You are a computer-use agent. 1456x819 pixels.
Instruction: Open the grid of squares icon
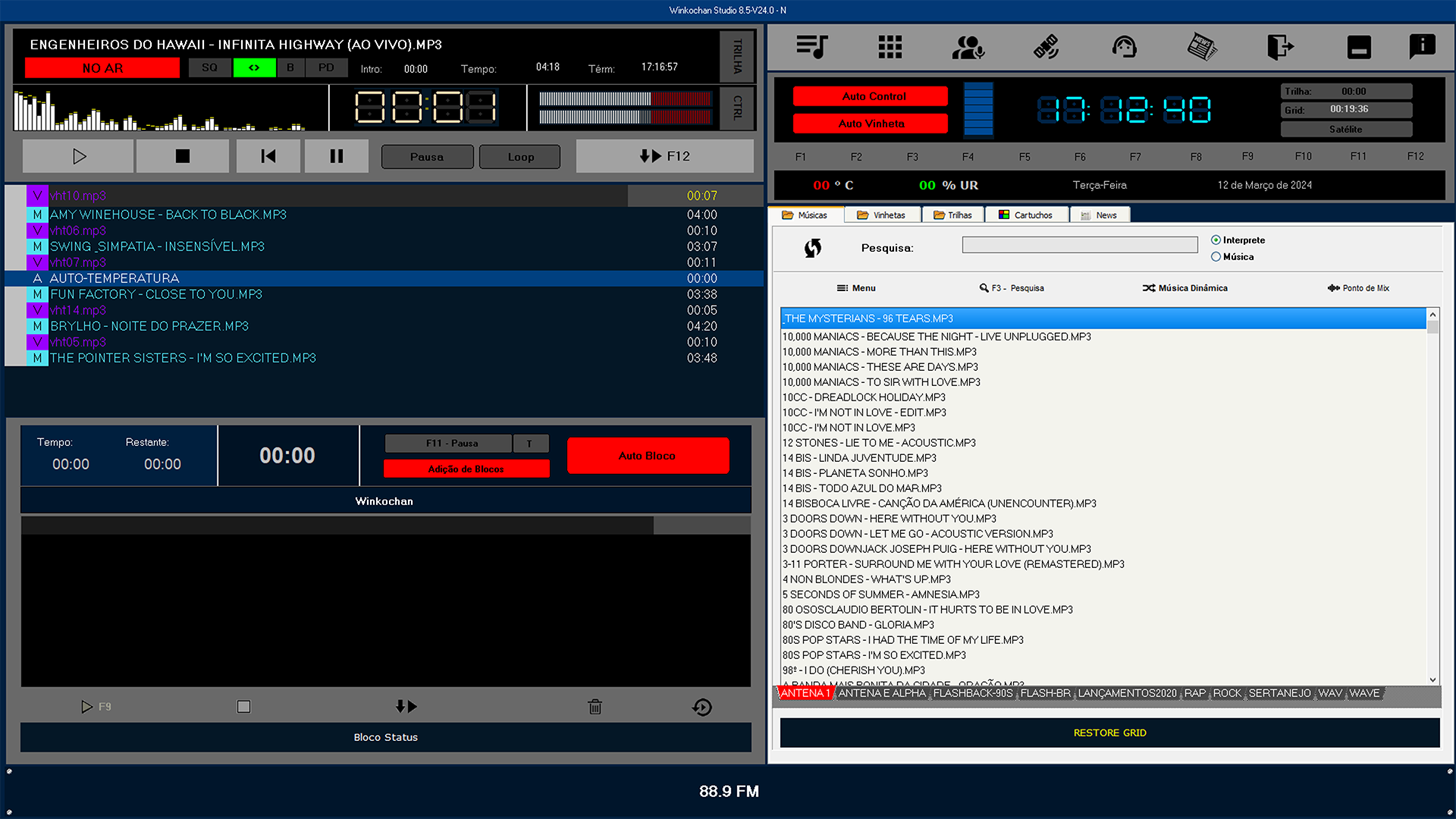(890, 47)
